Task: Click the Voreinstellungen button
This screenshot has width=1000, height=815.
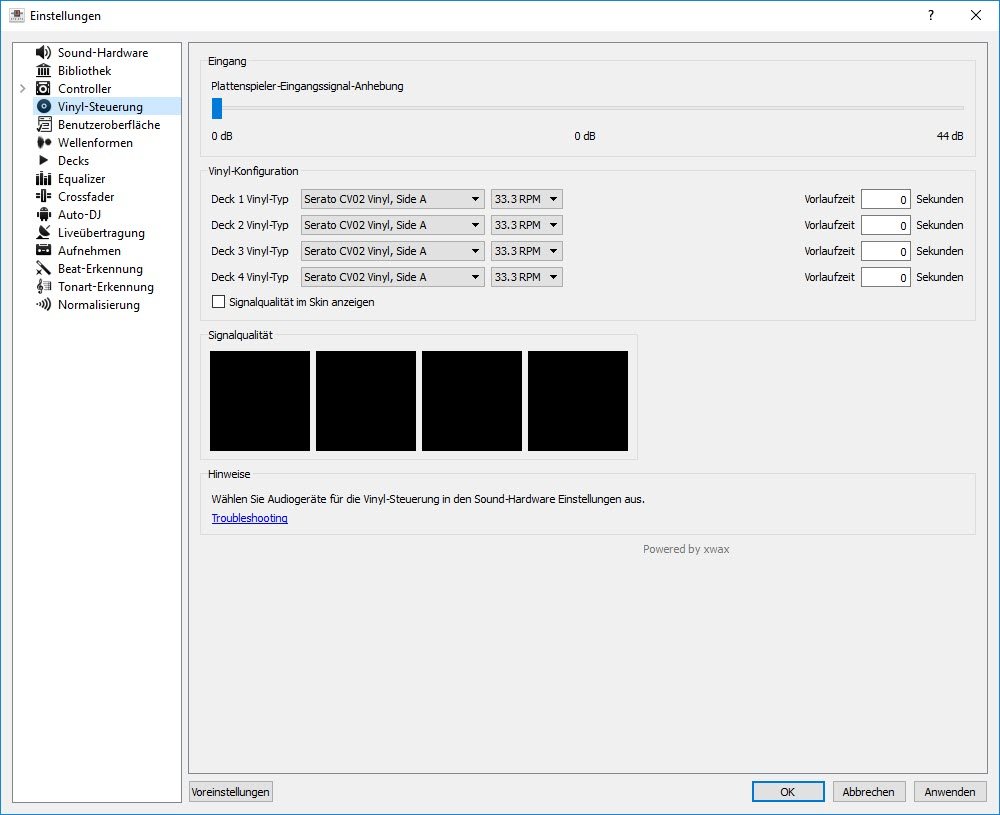Action: pyautogui.click(x=230, y=791)
